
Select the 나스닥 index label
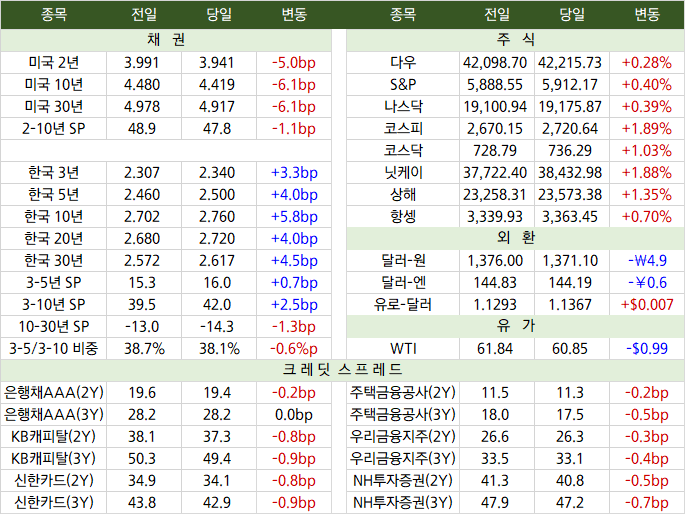pyautogui.click(x=403, y=107)
